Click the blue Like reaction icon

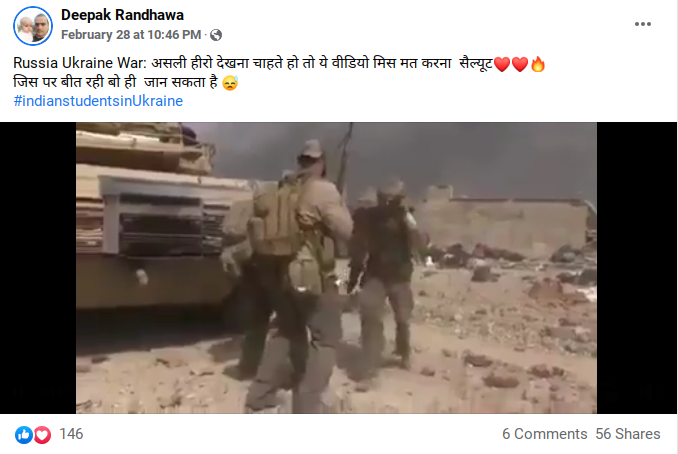pyautogui.click(x=23, y=435)
